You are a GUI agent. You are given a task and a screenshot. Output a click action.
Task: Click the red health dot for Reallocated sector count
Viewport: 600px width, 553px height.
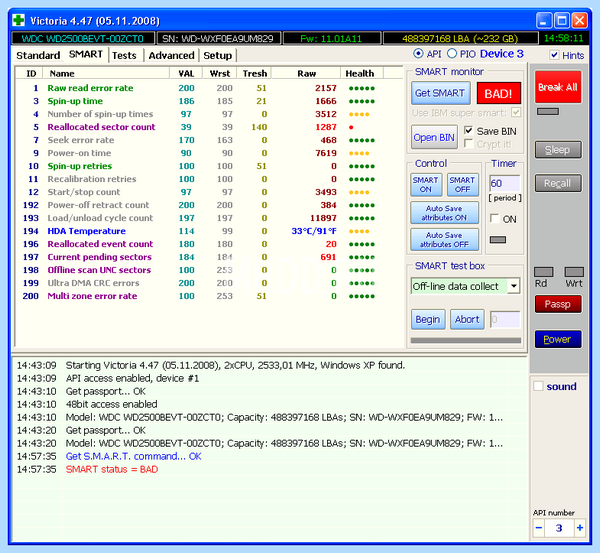(351, 127)
